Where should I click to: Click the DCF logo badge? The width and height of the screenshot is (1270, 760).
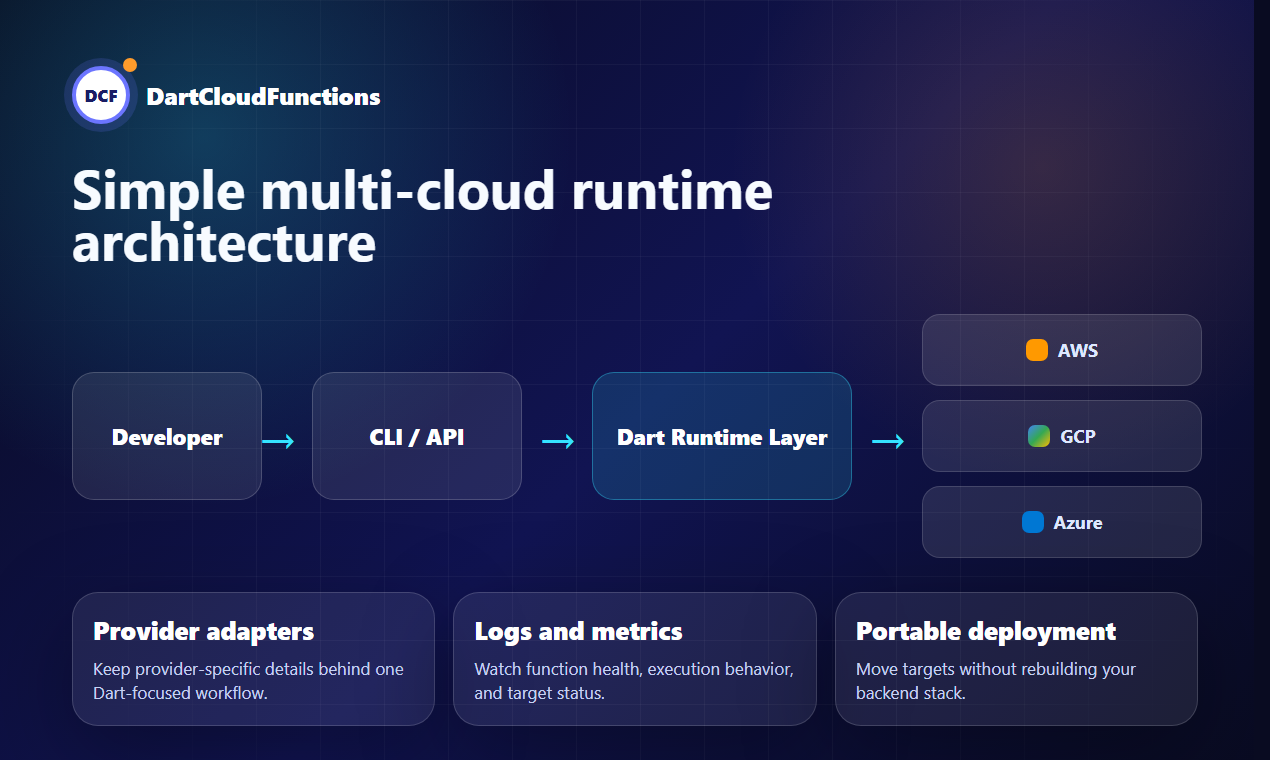click(x=100, y=97)
